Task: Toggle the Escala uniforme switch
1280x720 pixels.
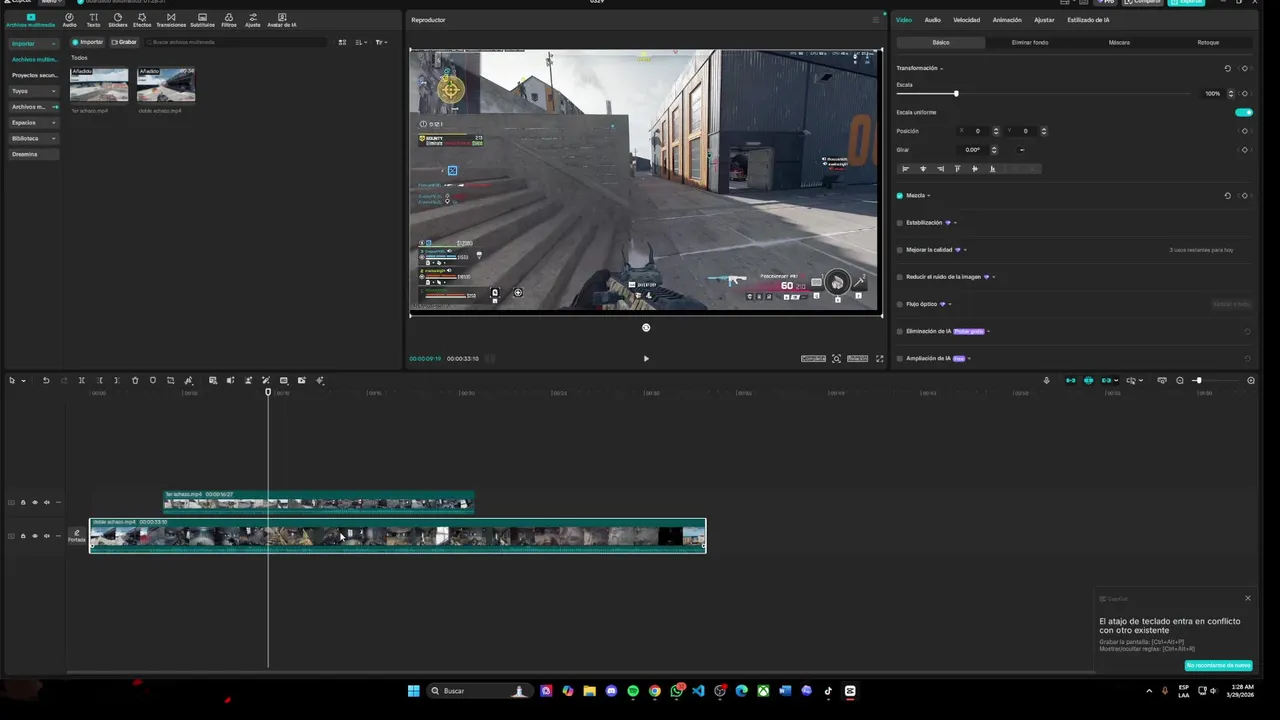Action: click(x=1244, y=112)
